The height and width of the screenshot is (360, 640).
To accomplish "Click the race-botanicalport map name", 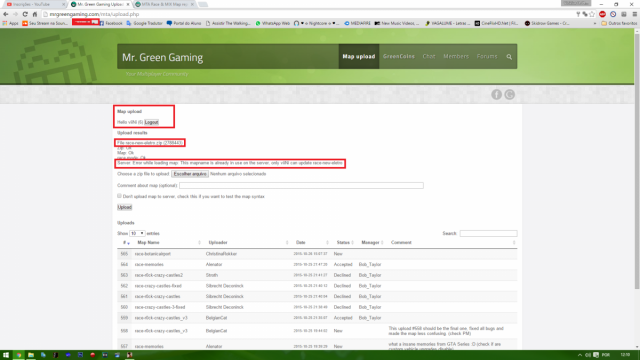I will [x=153, y=254].
